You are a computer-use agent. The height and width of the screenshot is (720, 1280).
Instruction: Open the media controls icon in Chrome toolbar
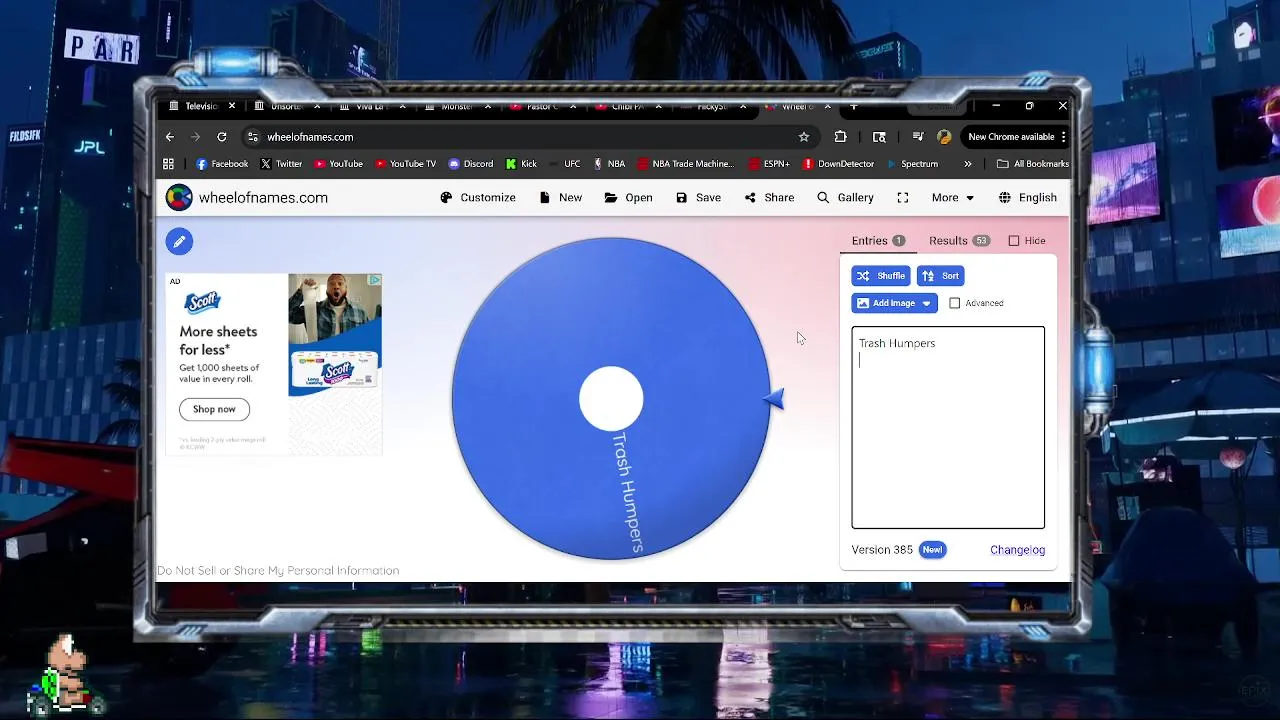(918, 137)
